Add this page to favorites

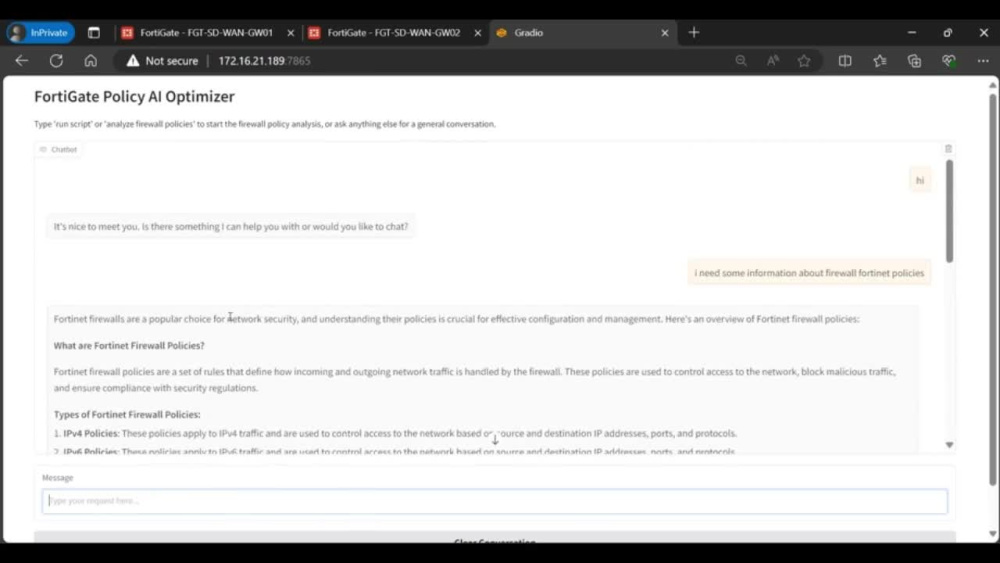pos(804,61)
